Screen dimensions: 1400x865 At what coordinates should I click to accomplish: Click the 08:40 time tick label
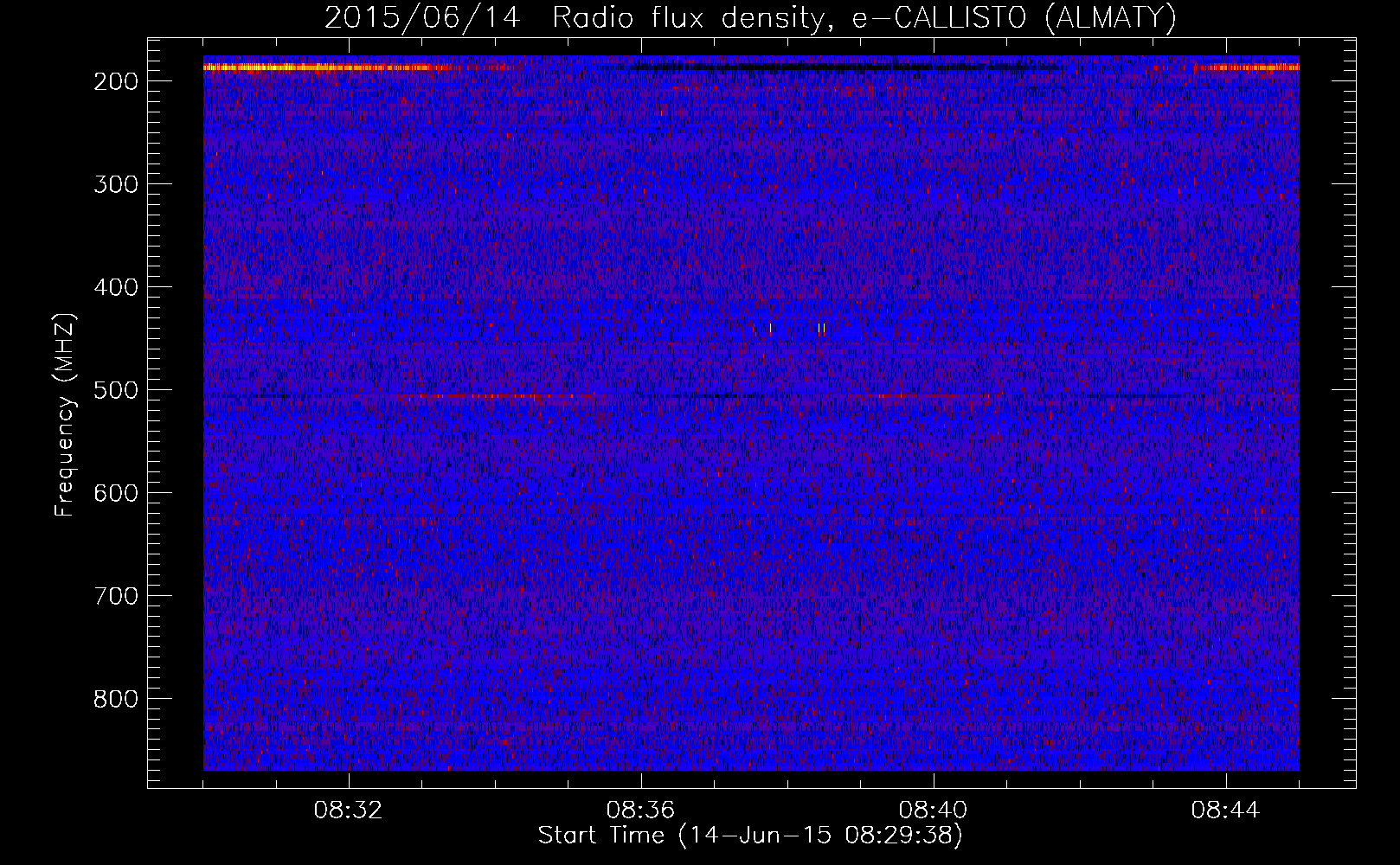click(933, 811)
